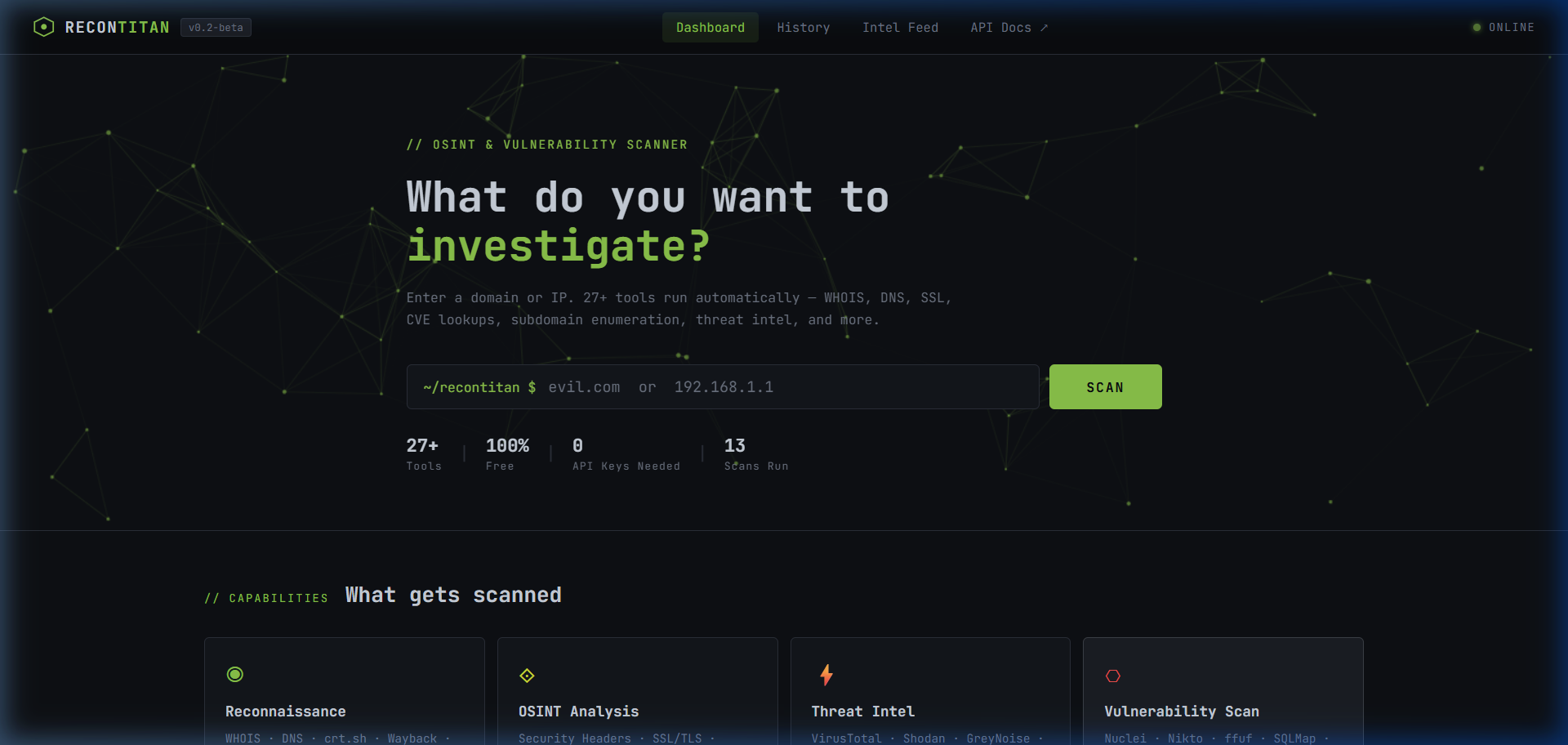Click the green Reconnaissance target icon

[235, 675]
